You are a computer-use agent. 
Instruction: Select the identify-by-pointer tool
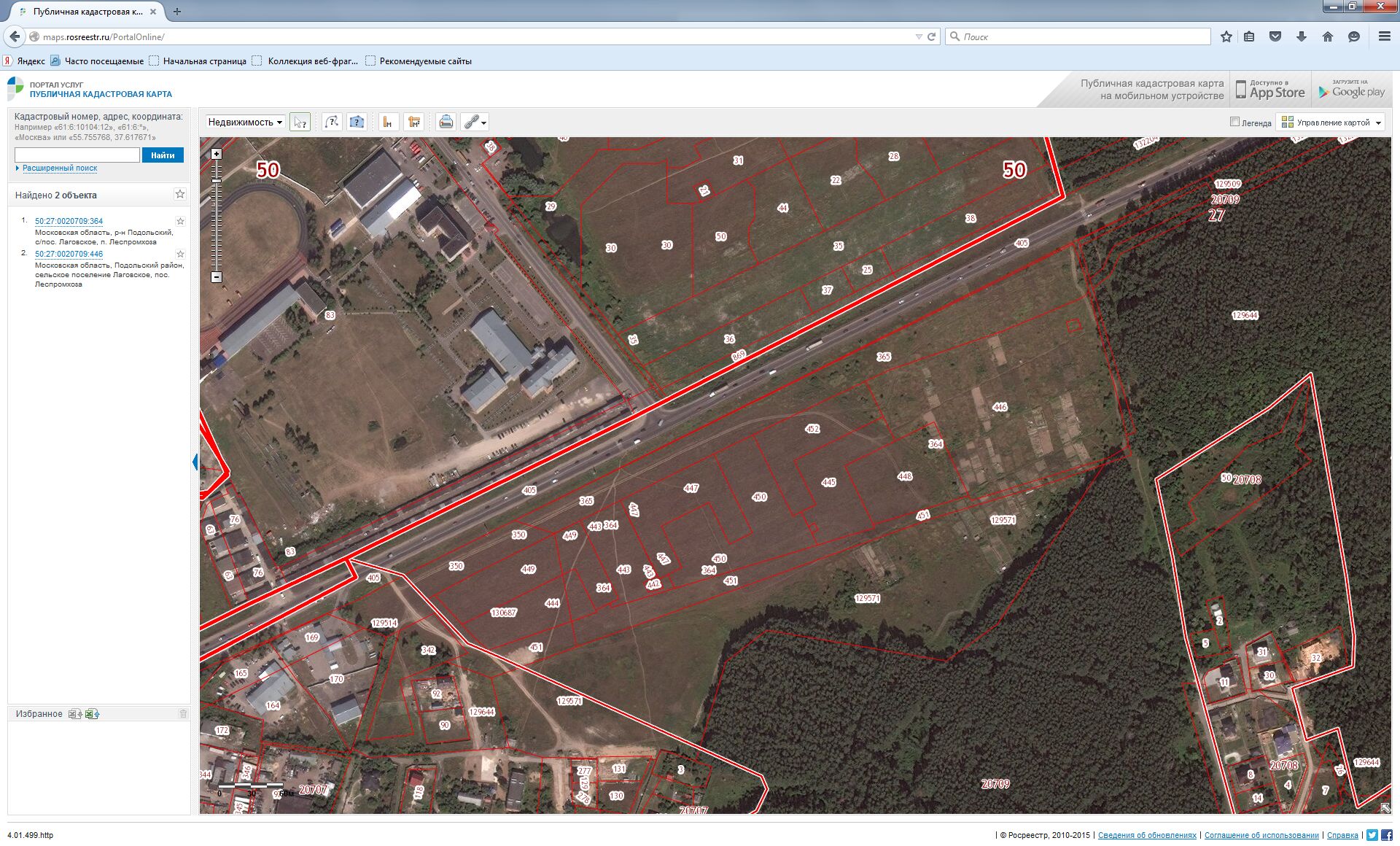300,123
